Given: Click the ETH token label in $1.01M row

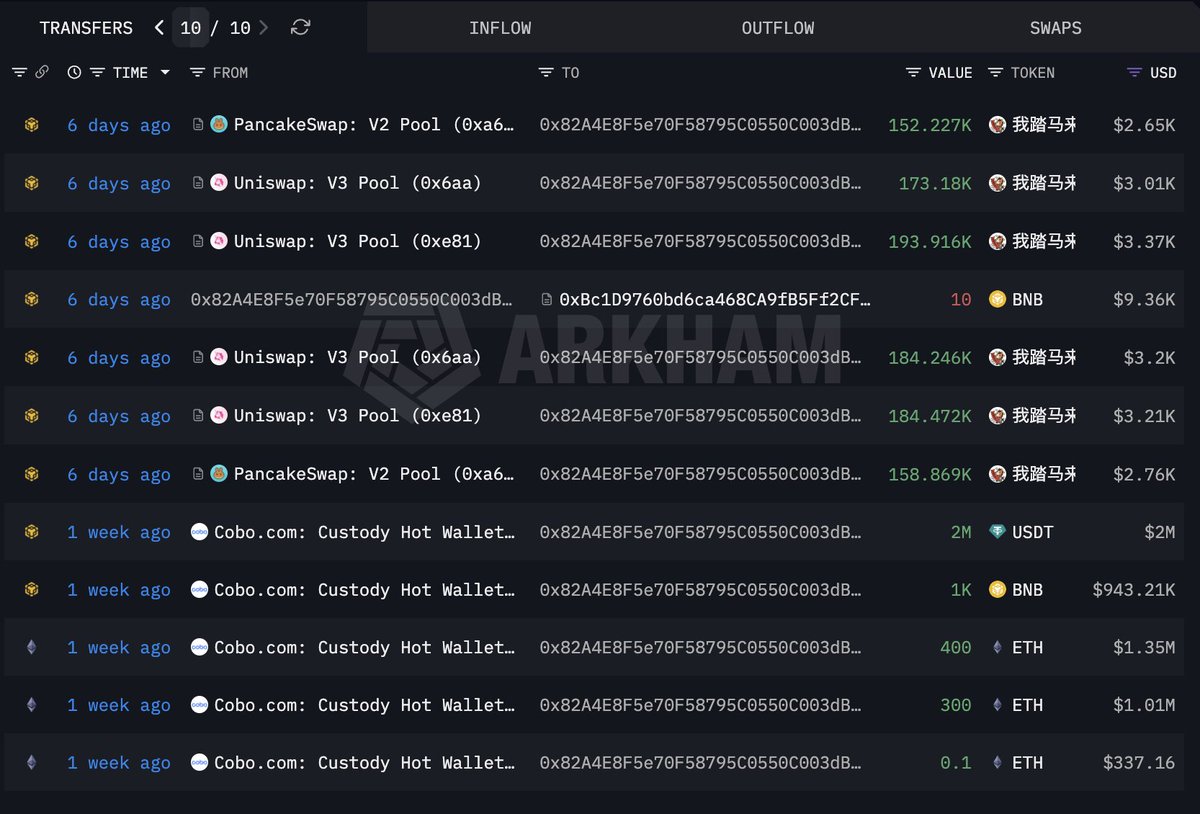Looking at the screenshot, I should 1027,705.
